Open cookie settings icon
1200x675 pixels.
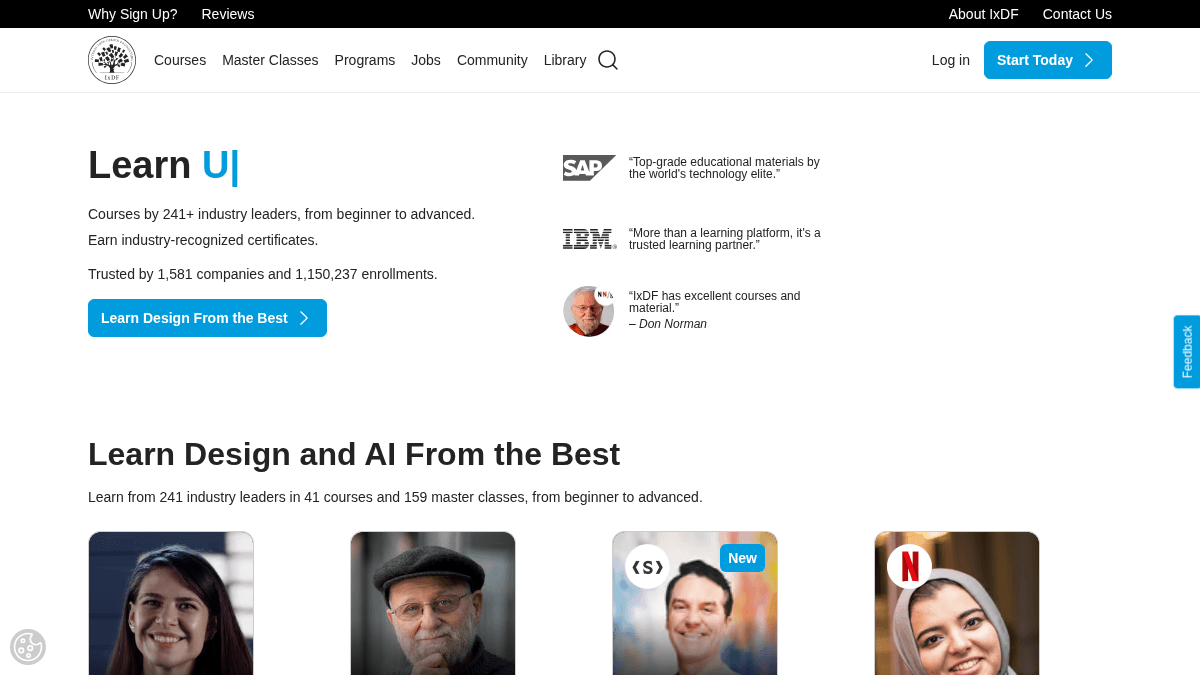click(x=28, y=647)
